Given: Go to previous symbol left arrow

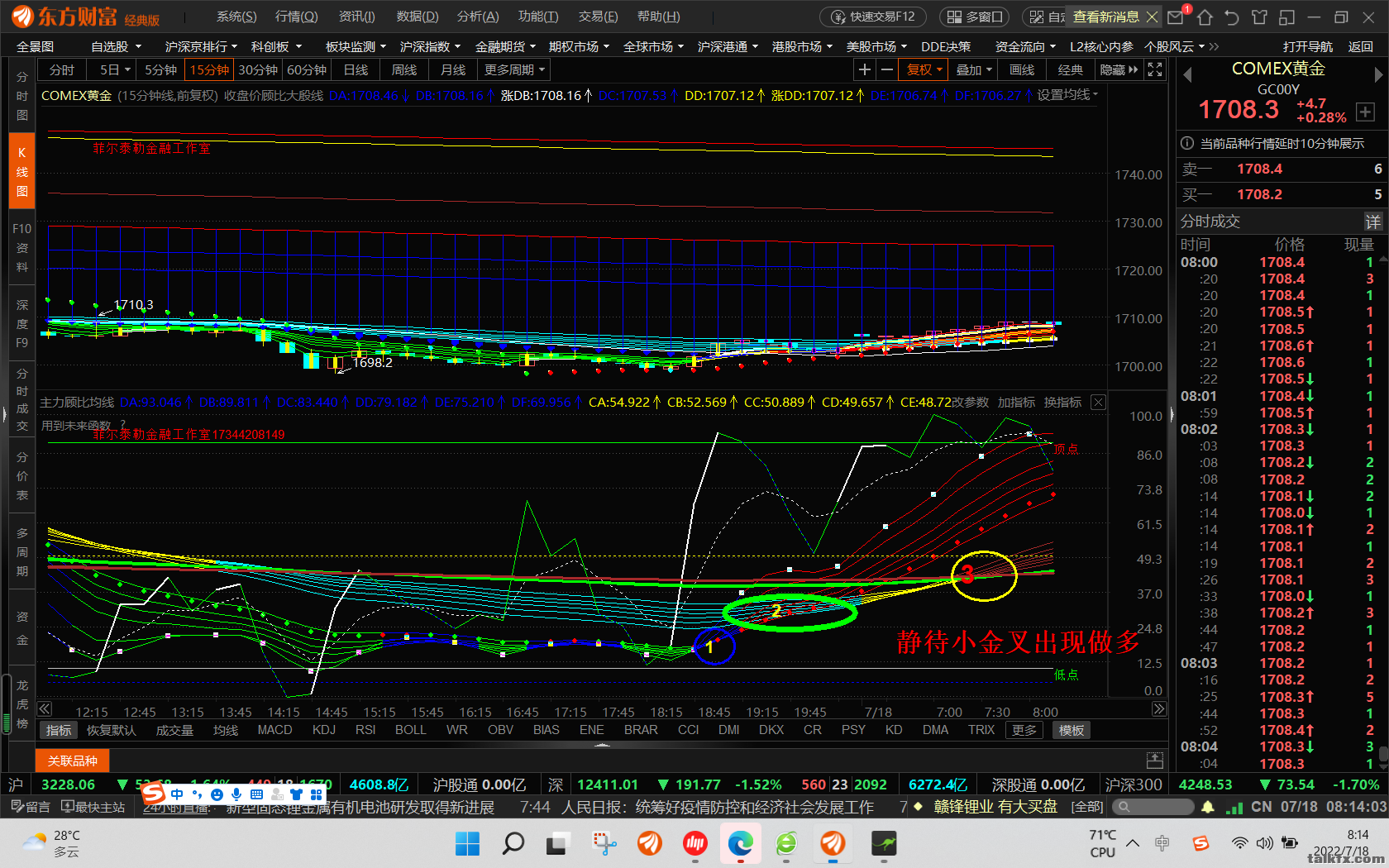Looking at the screenshot, I should pyautogui.click(x=1187, y=74).
